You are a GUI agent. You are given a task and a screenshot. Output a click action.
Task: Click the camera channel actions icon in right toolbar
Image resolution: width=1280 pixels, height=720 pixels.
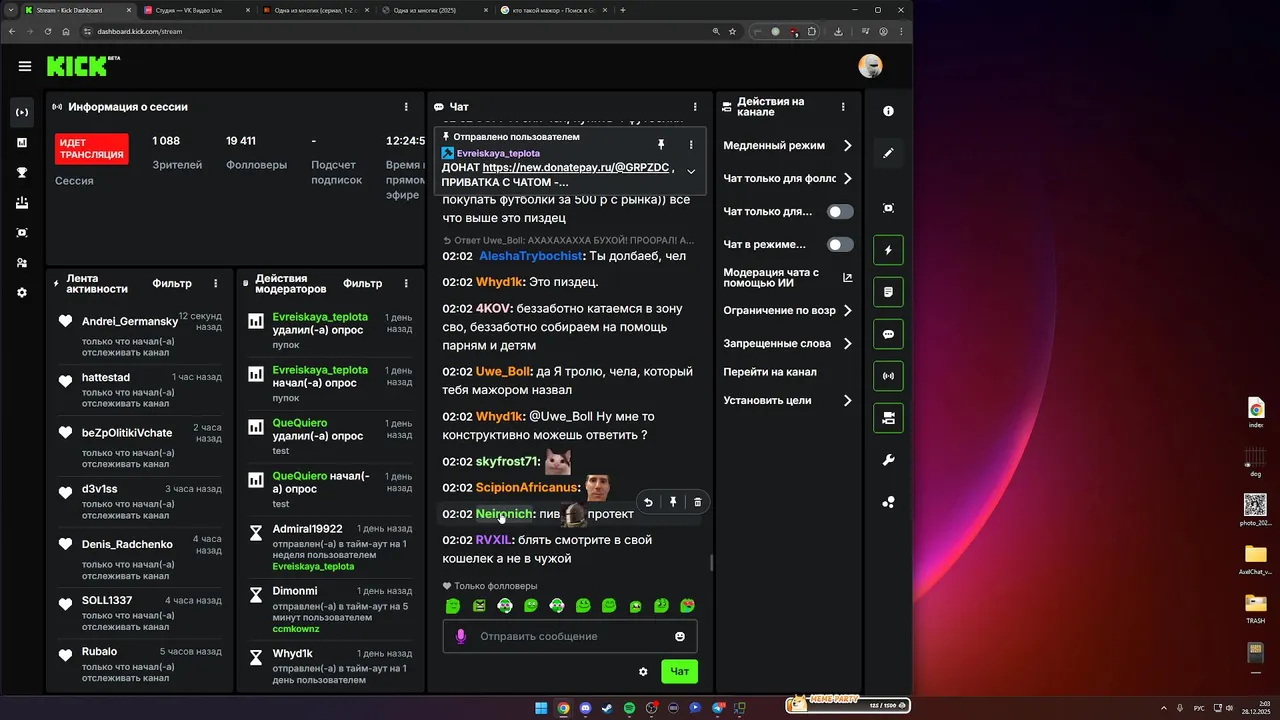pos(888,418)
